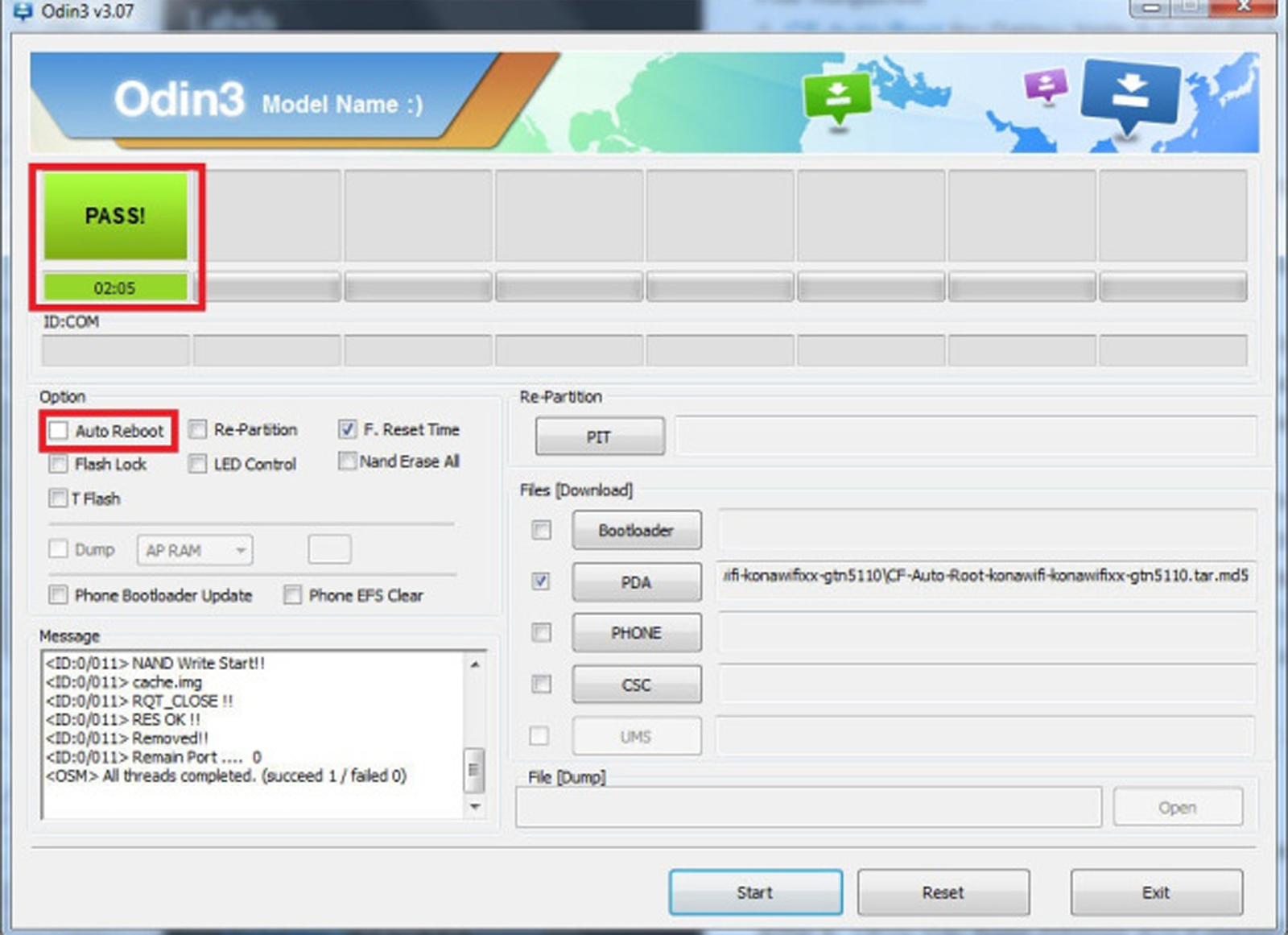The height and width of the screenshot is (935, 1288).
Task: Toggle the Re-Partition option checkbox
Action: tap(198, 429)
